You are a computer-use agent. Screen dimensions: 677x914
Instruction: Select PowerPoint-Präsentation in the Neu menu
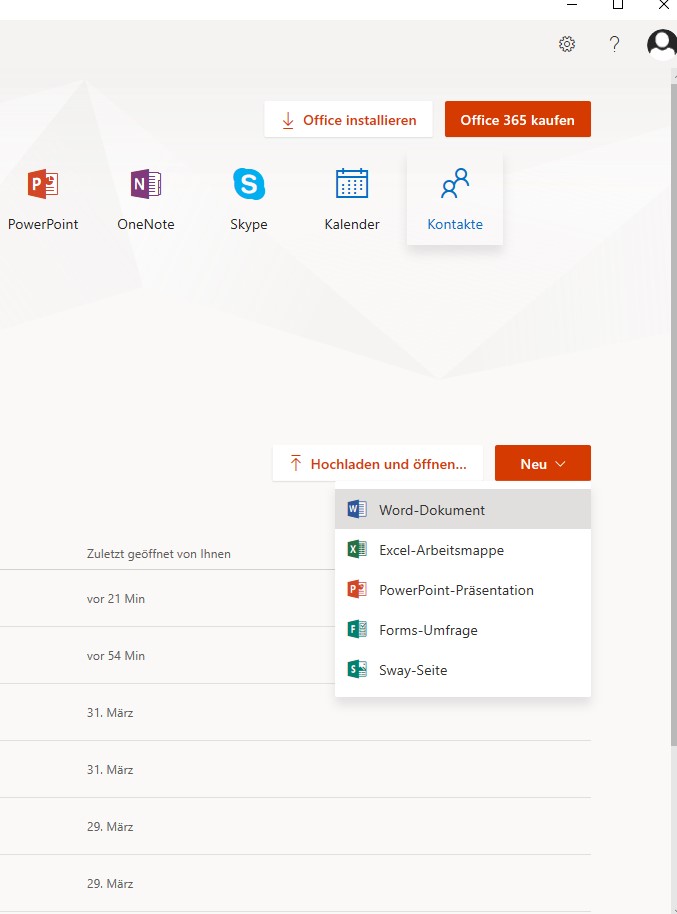click(x=463, y=590)
